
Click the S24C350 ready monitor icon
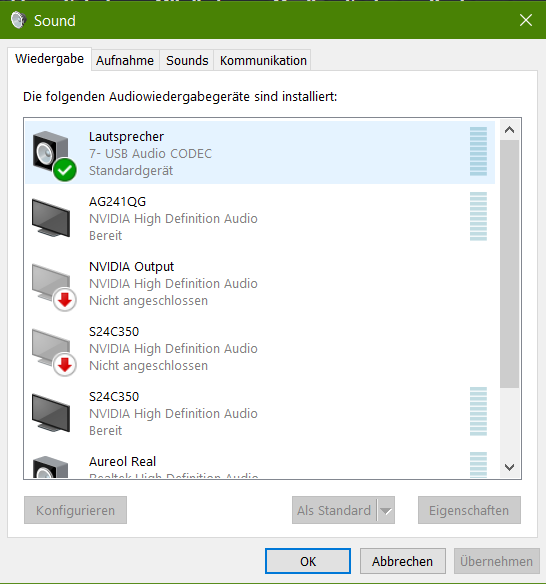click(51, 413)
